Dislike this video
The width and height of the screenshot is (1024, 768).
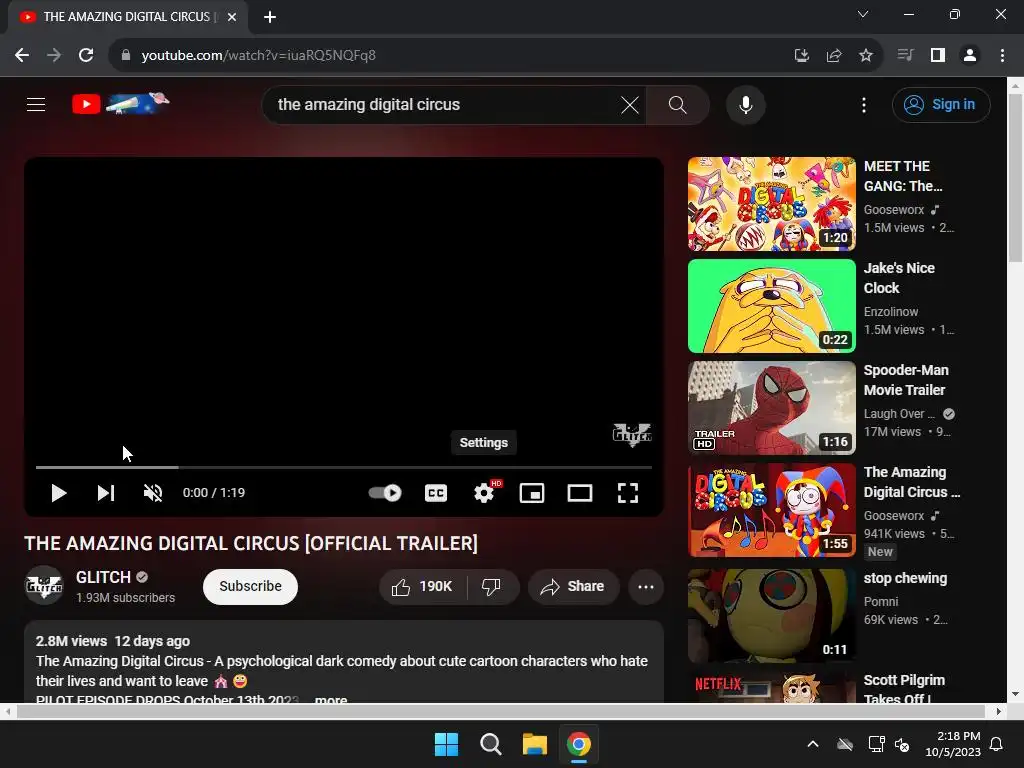492,586
